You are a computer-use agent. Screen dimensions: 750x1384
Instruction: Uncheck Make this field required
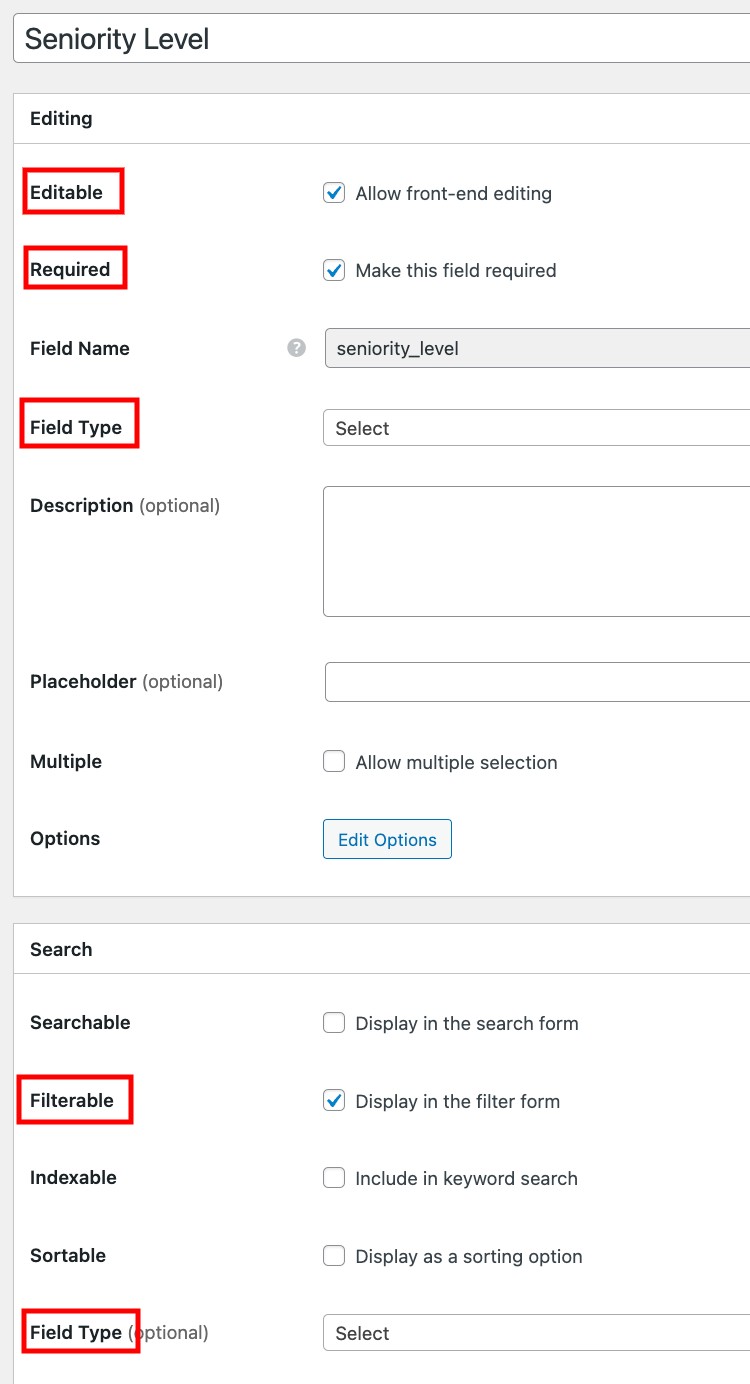(333, 270)
